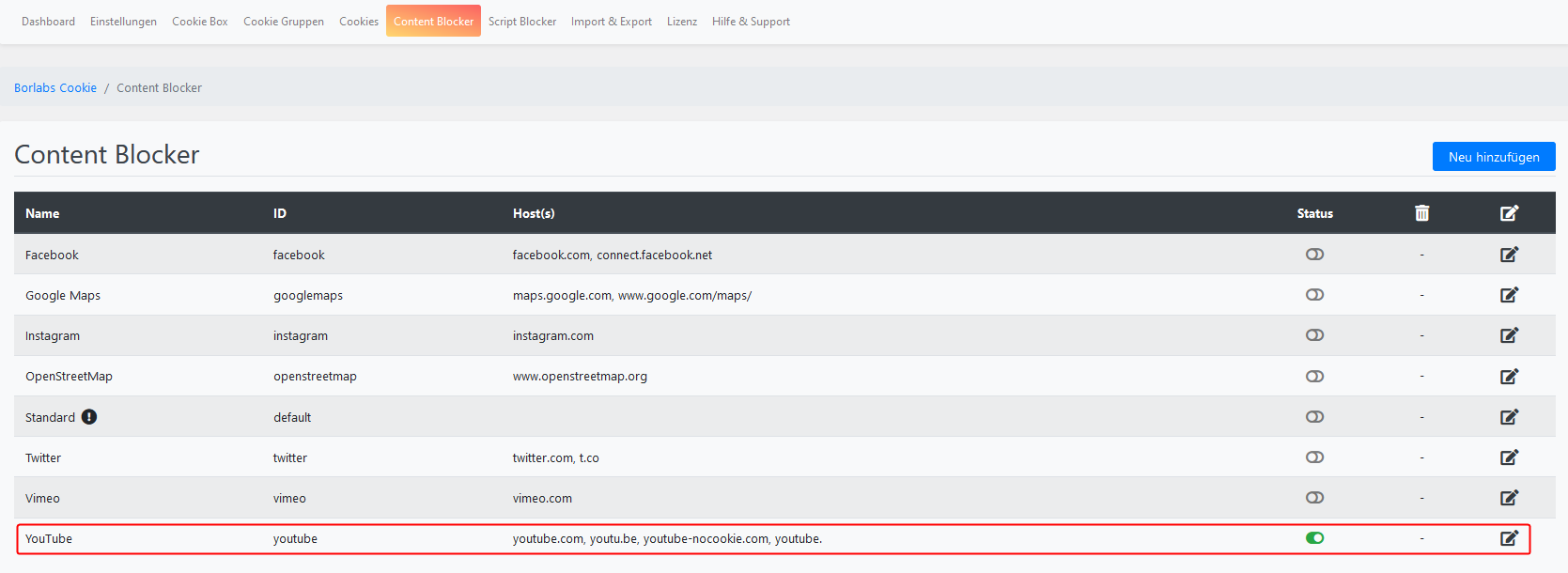Click the Facebook name cell
This screenshot has width=1568, height=573.
click(x=52, y=255)
